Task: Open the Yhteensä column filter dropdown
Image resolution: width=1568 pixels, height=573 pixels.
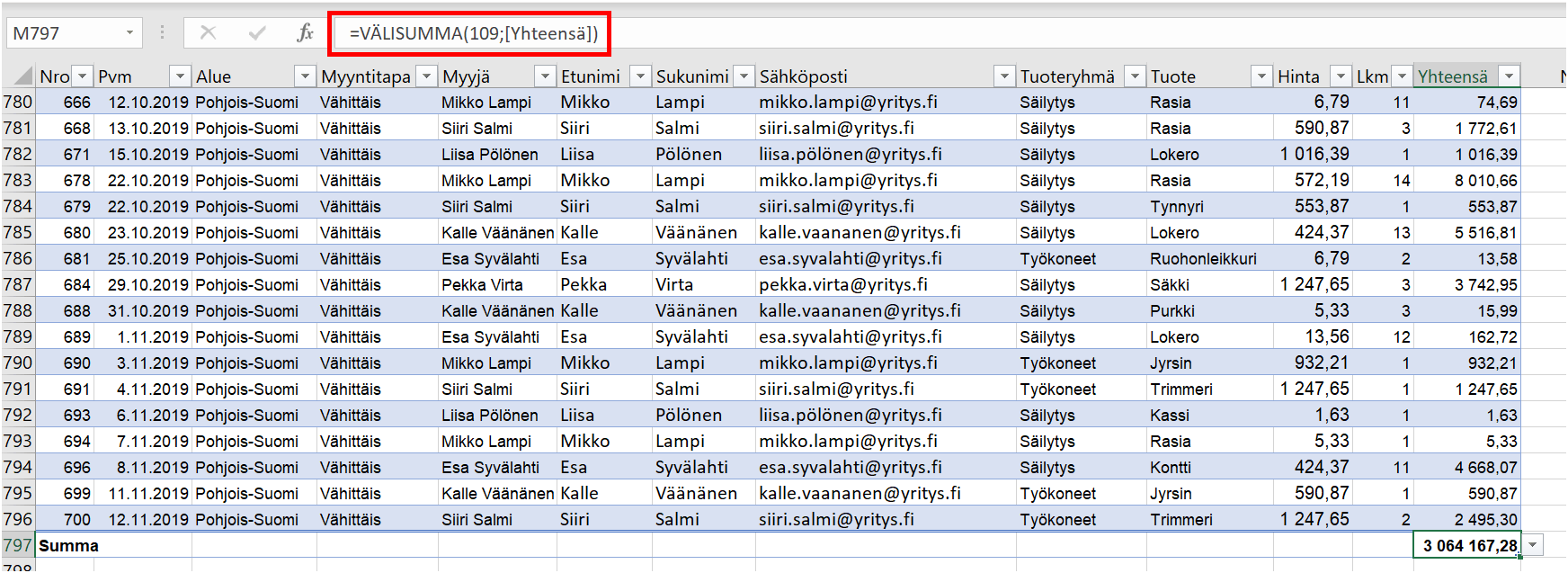Action: 1510,76
